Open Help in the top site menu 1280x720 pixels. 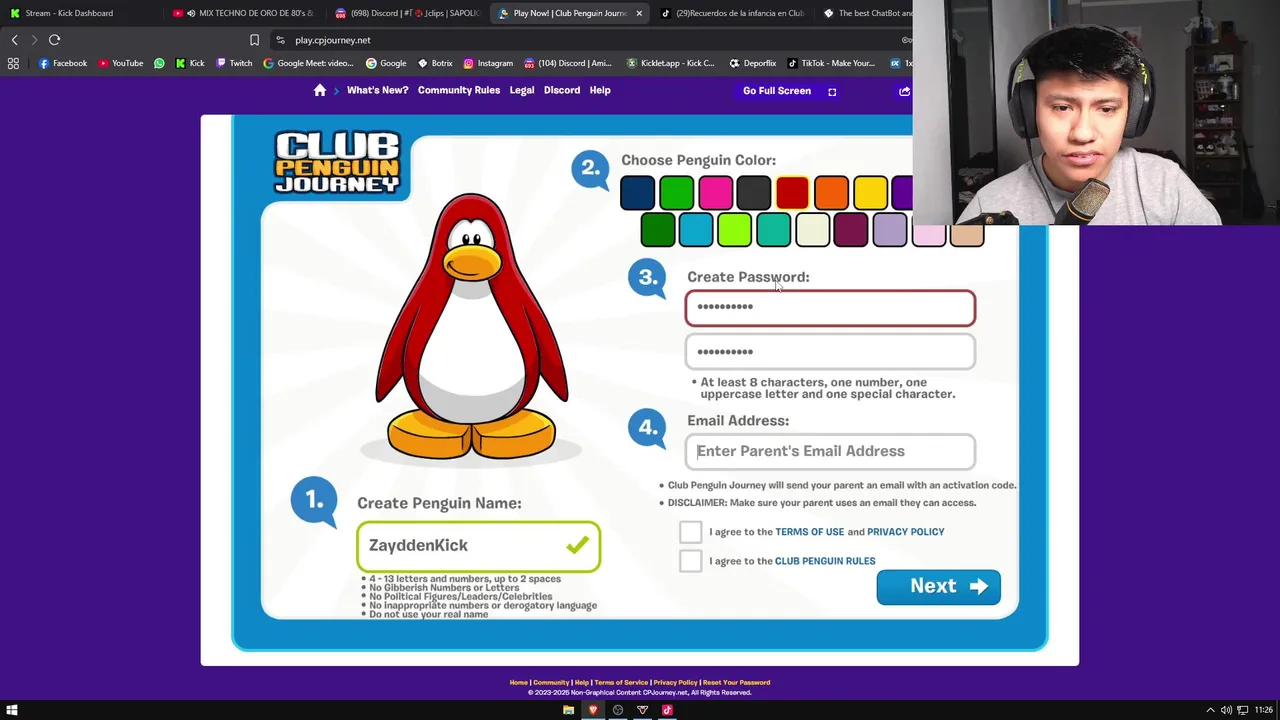[600, 90]
